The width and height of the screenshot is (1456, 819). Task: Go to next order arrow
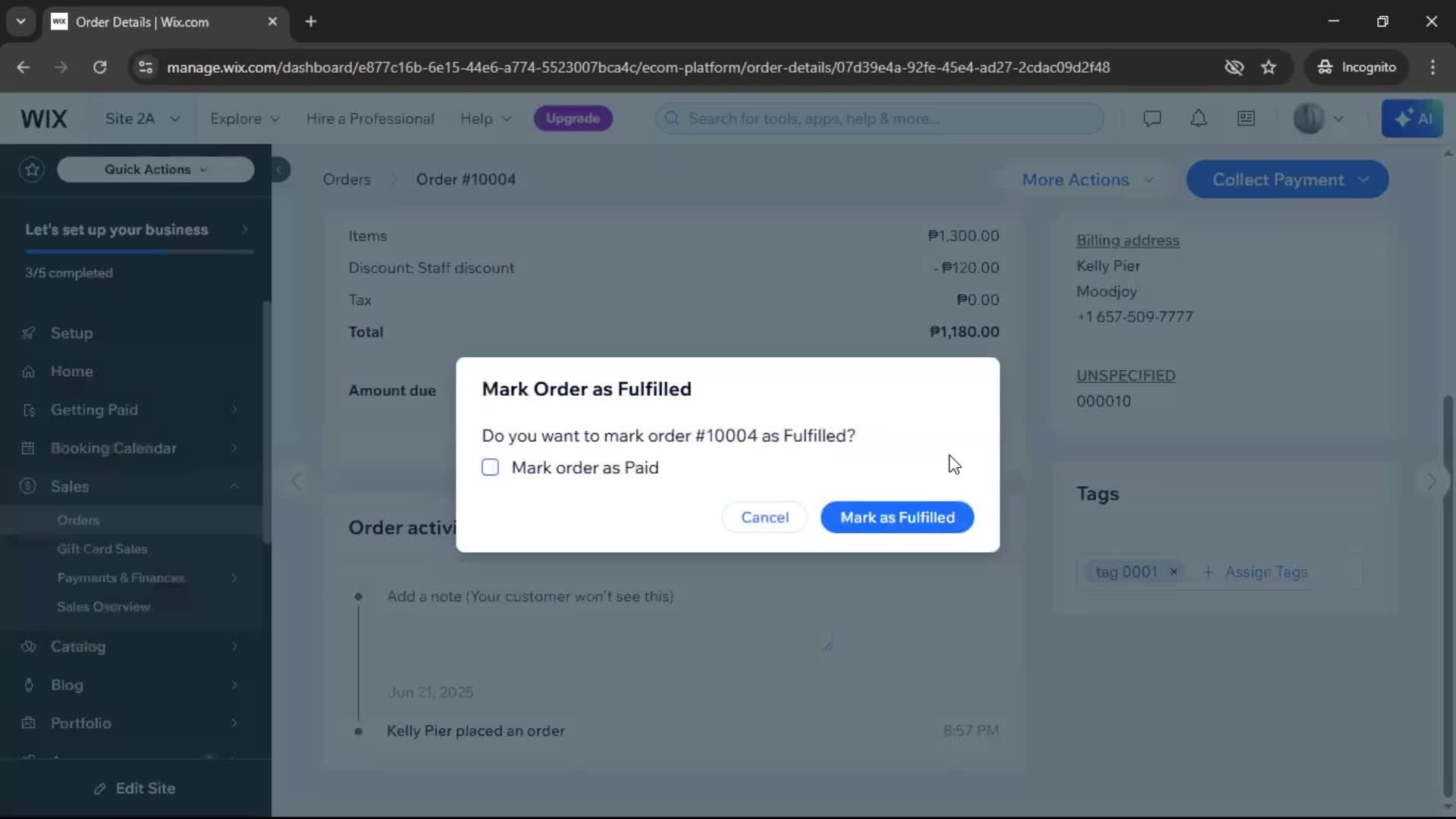[x=1431, y=481]
